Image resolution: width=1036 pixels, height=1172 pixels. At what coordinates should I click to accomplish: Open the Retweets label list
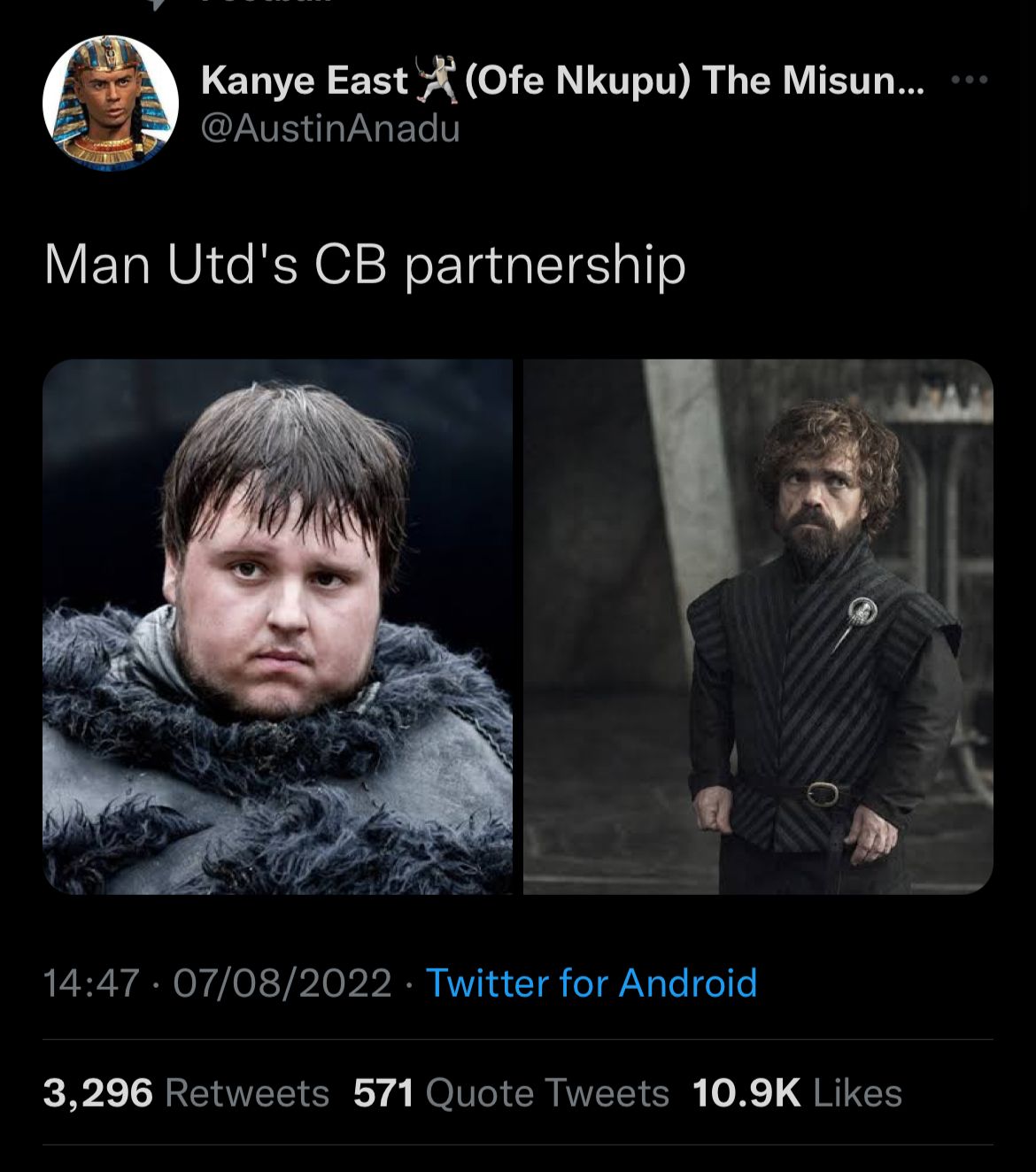click(x=247, y=1093)
